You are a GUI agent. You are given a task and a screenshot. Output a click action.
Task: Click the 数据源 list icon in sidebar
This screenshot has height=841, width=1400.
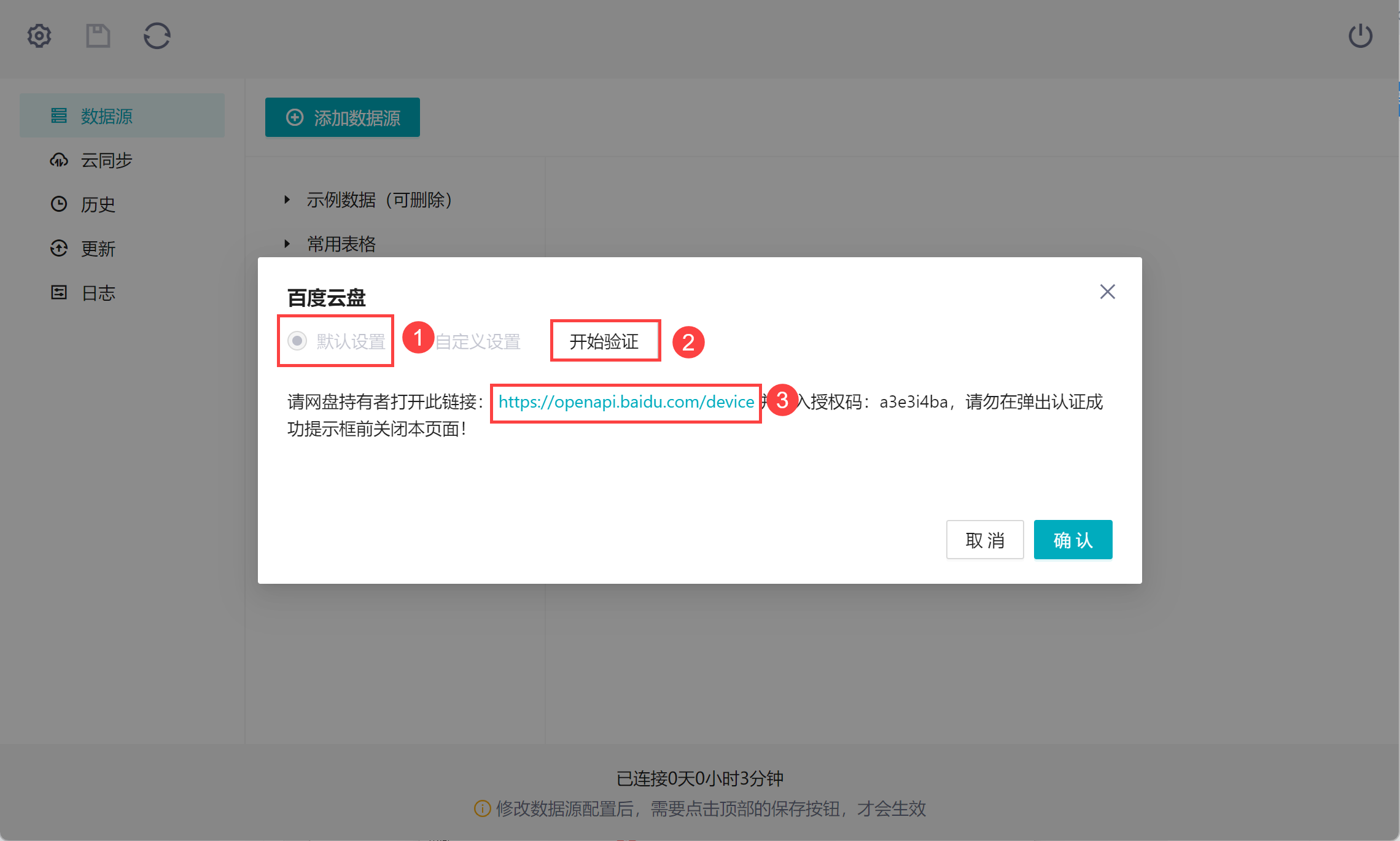(x=59, y=115)
